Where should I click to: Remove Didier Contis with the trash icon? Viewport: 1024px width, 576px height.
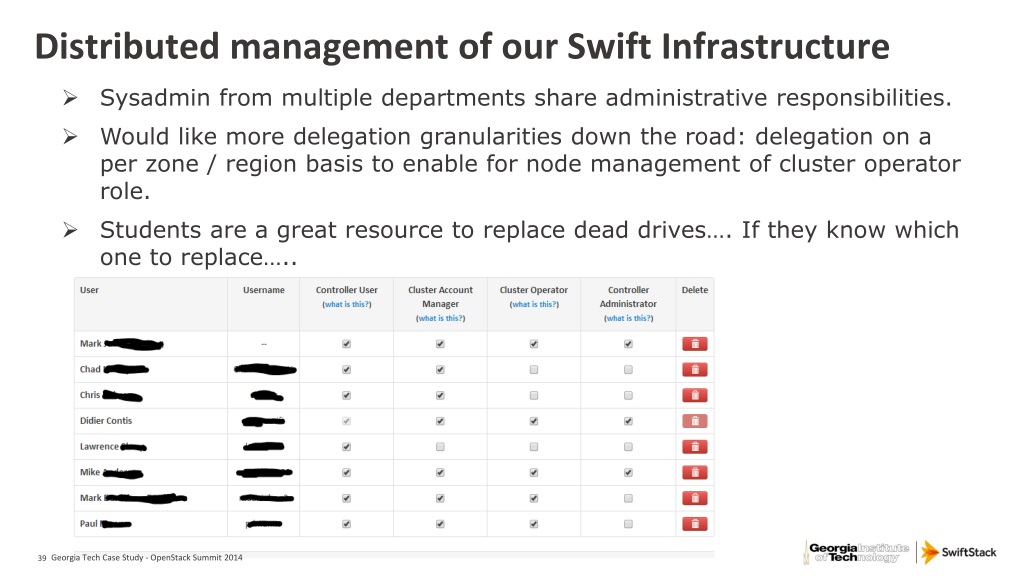tap(694, 421)
